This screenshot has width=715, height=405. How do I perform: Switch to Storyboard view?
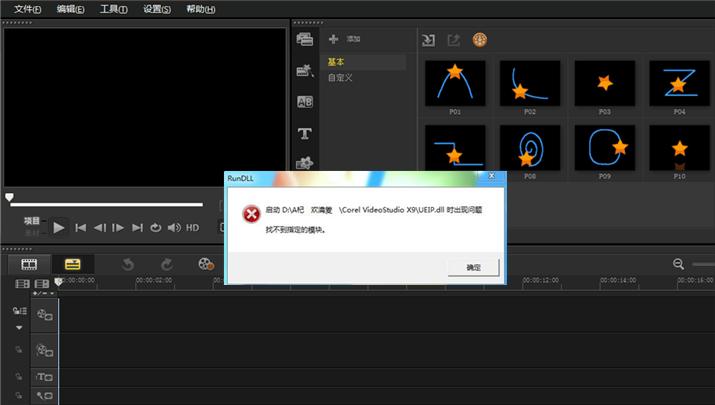[x=30, y=264]
